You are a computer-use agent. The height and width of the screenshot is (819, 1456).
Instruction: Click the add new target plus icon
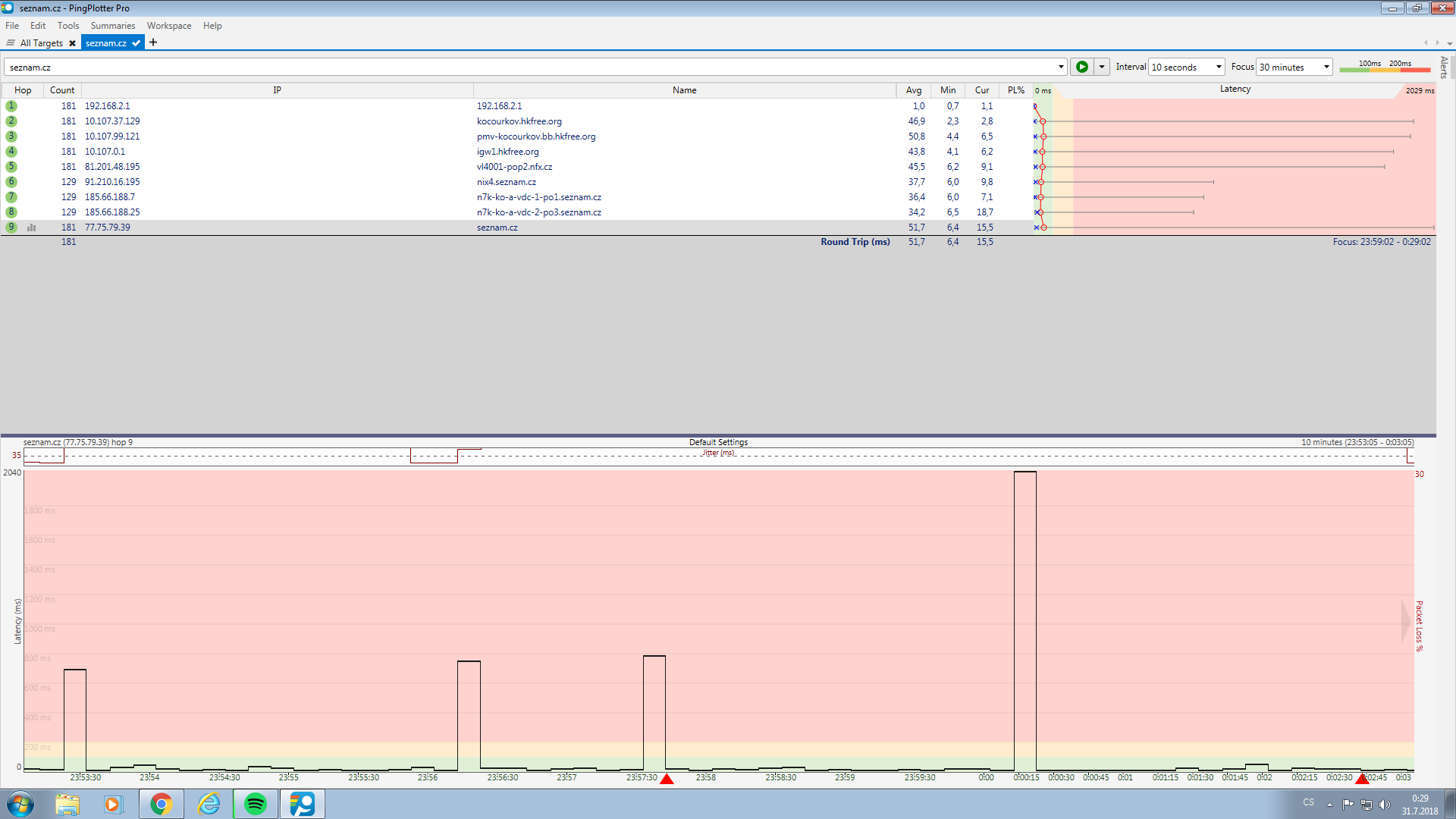tap(153, 42)
